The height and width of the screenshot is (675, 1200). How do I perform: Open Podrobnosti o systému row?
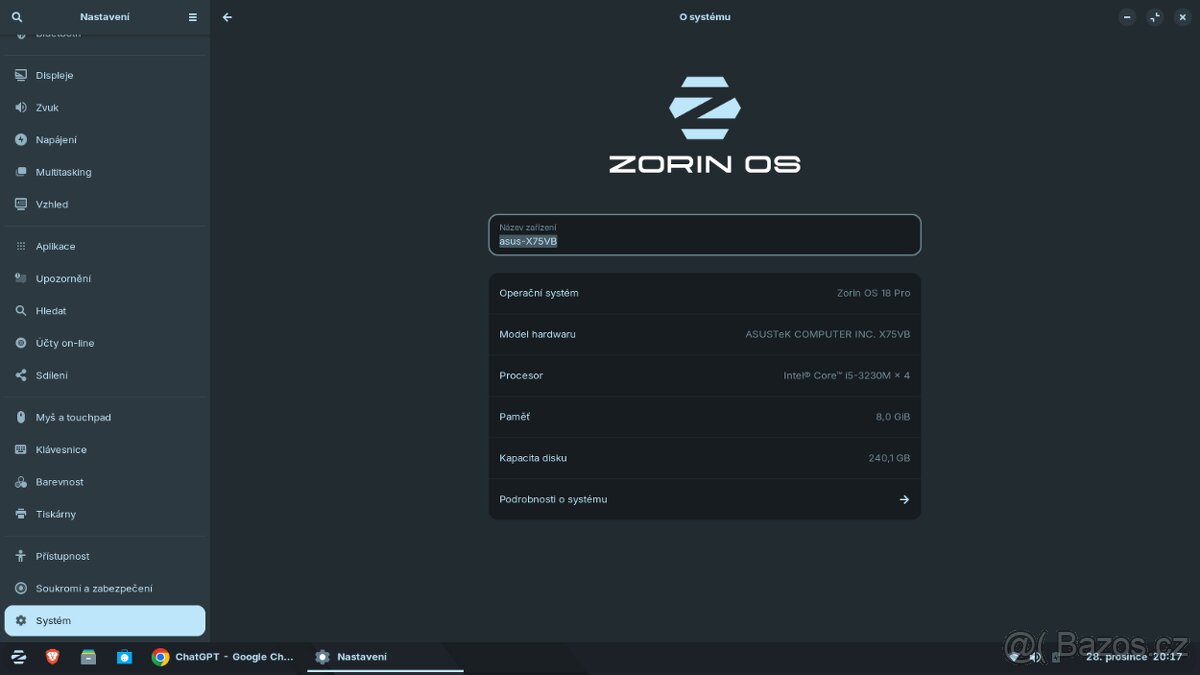[705, 499]
